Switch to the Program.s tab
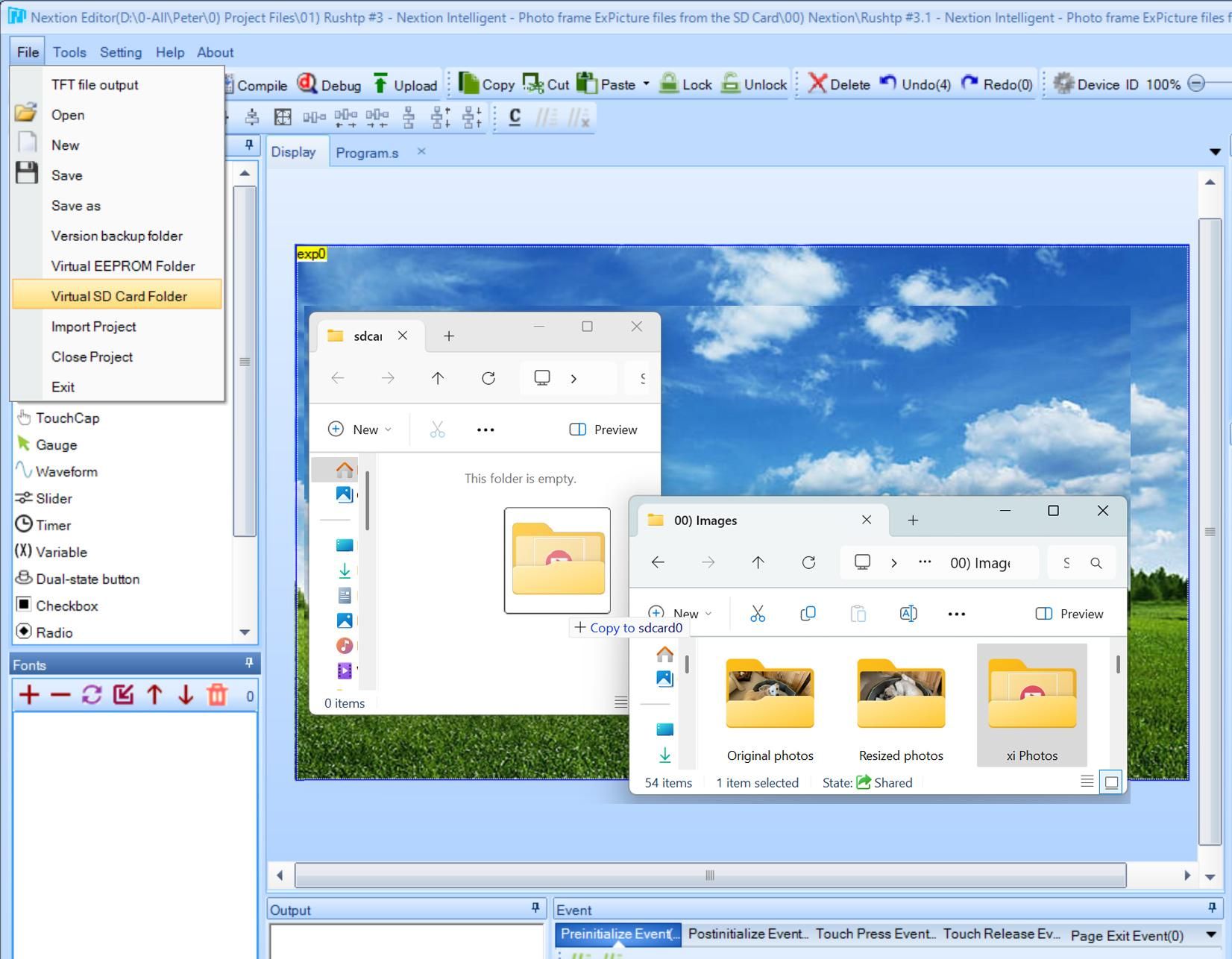Viewport: 1232px width, 959px height. (367, 152)
